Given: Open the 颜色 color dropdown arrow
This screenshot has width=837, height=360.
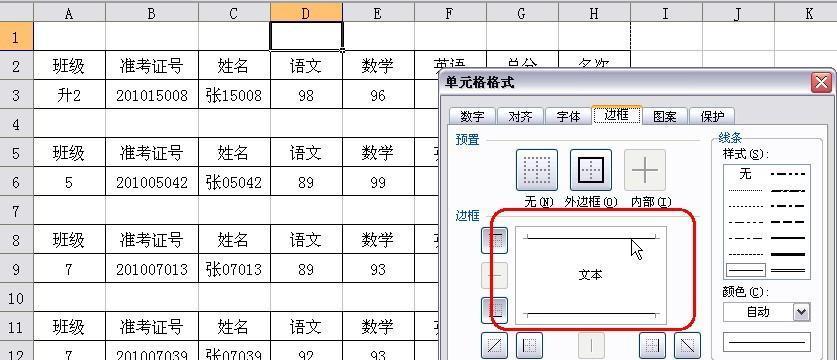Looking at the screenshot, I should [801, 312].
